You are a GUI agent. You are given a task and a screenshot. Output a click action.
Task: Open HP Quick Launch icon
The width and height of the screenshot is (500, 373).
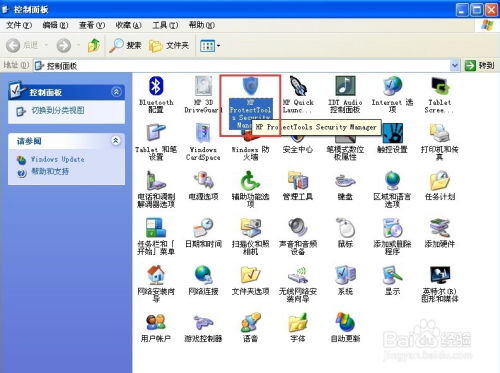tap(298, 86)
